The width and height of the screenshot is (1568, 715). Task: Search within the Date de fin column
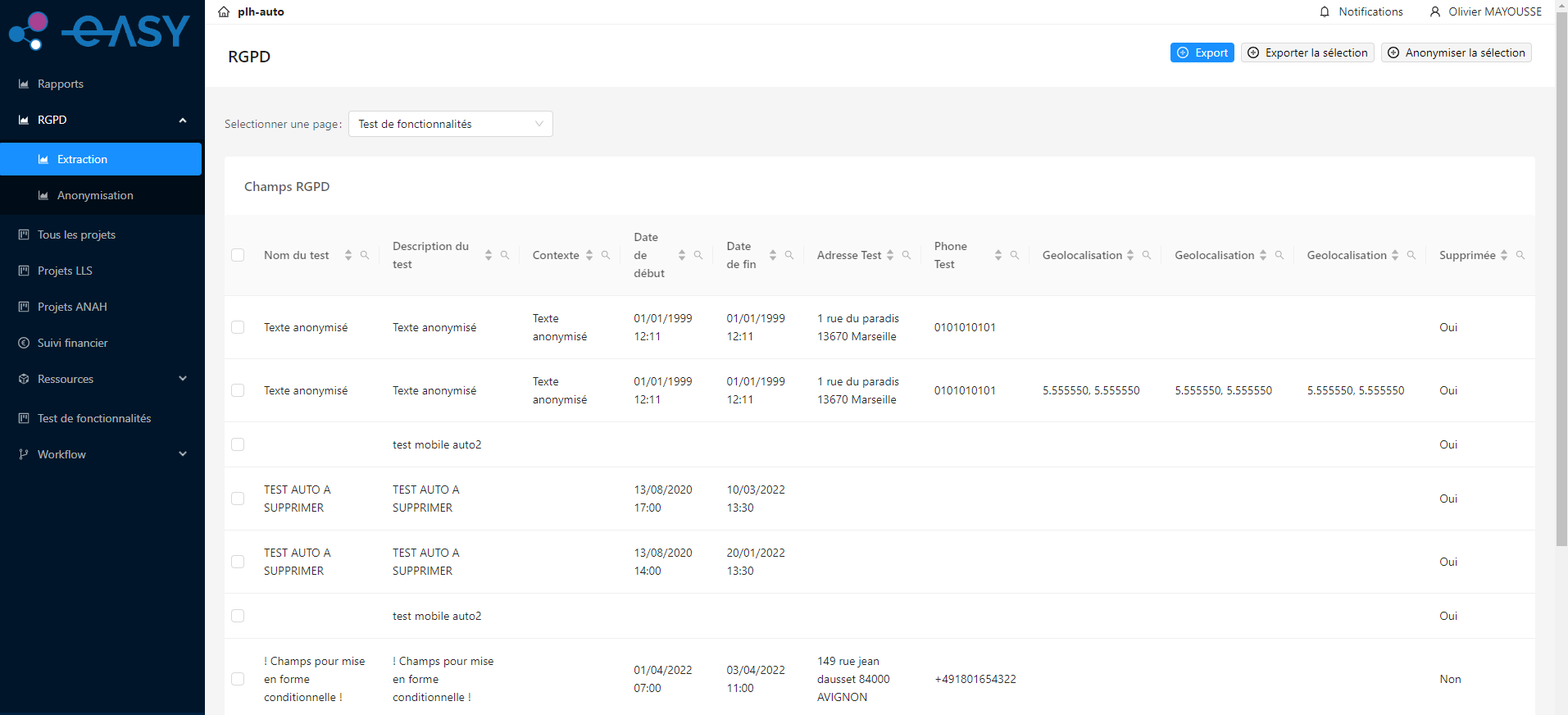point(789,256)
